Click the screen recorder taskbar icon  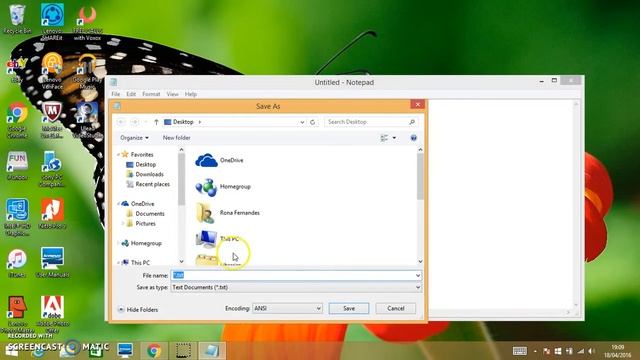[183, 351]
